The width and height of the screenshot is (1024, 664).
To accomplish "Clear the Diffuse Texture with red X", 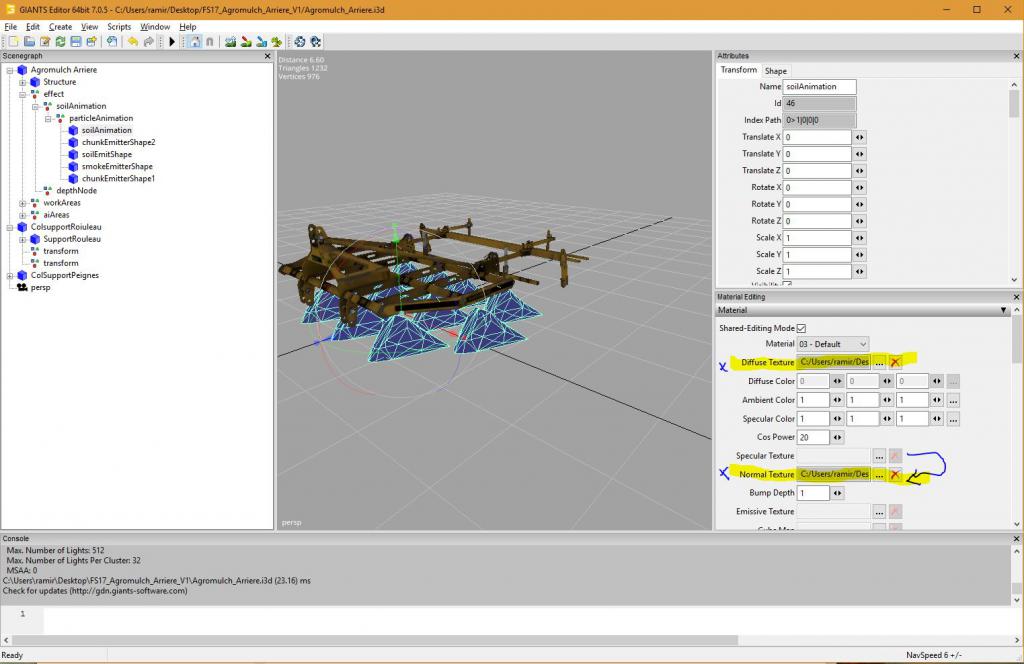I will click(x=895, y=362).
